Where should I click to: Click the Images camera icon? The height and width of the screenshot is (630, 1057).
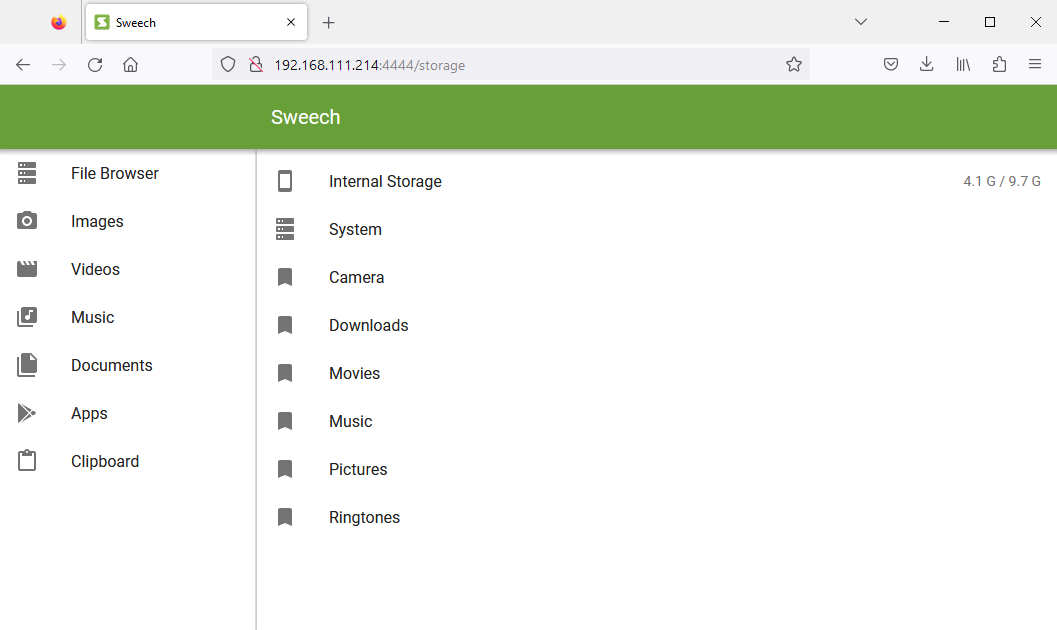point(27,220)
